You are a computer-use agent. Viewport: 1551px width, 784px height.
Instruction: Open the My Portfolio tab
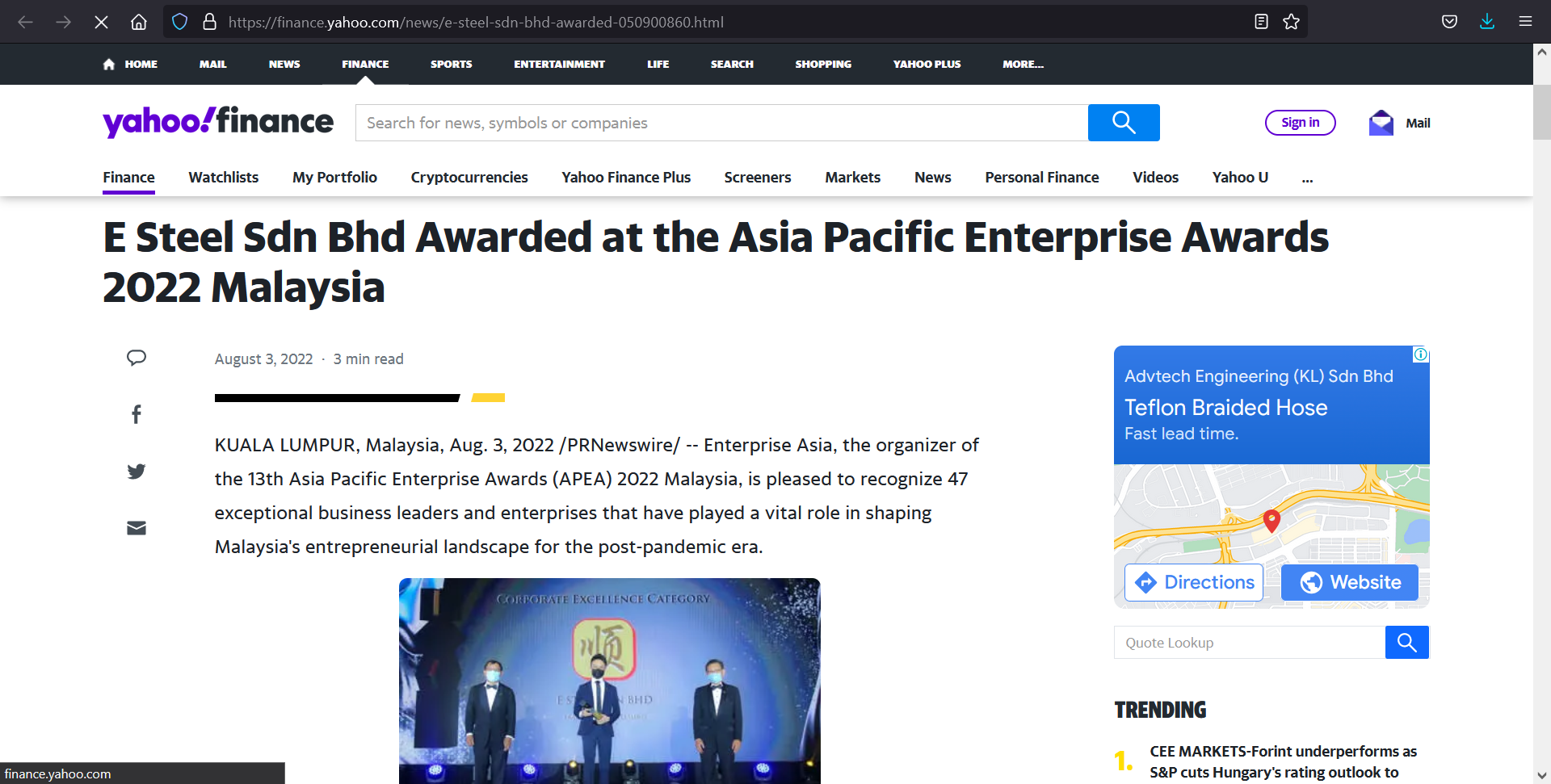click(x=334, y=178)
